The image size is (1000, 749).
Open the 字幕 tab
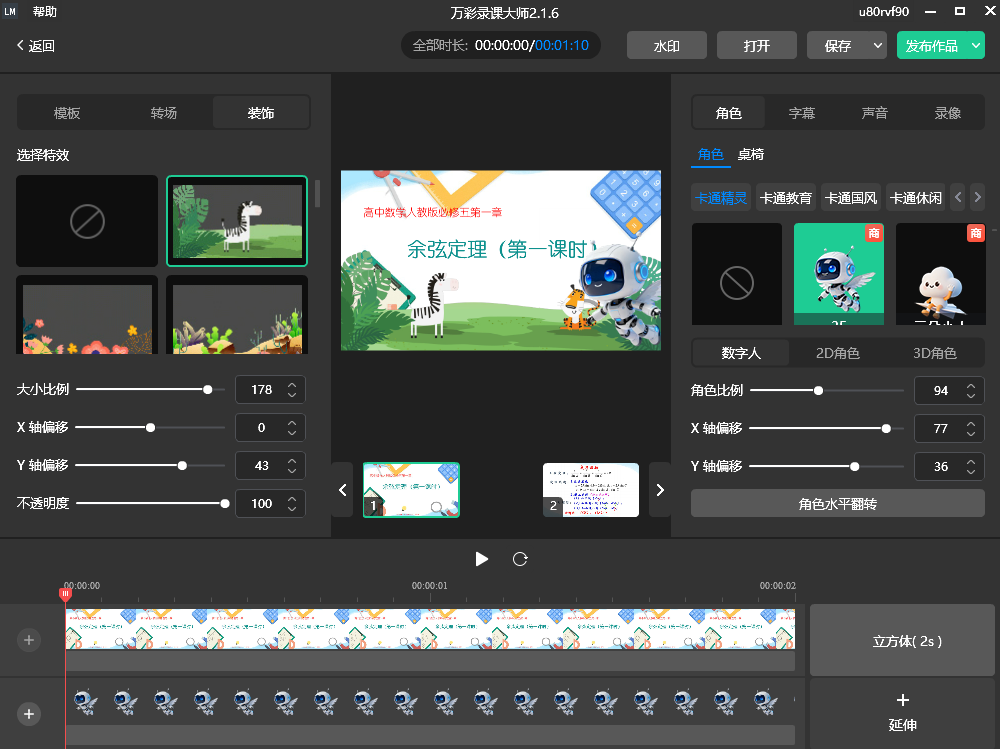tap(802, 113)
